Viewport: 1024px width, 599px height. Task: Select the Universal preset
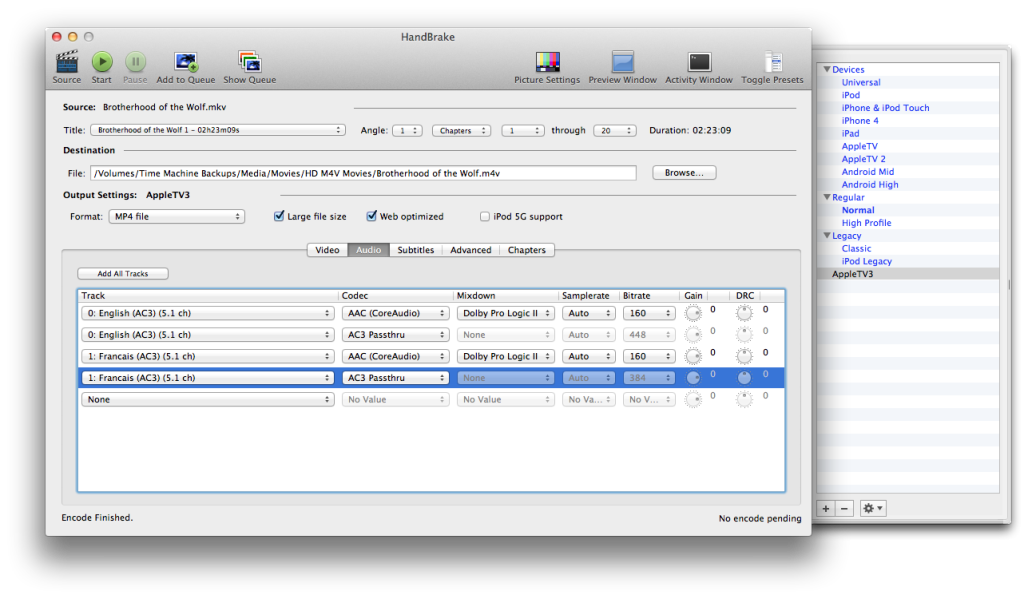(861, 82)
